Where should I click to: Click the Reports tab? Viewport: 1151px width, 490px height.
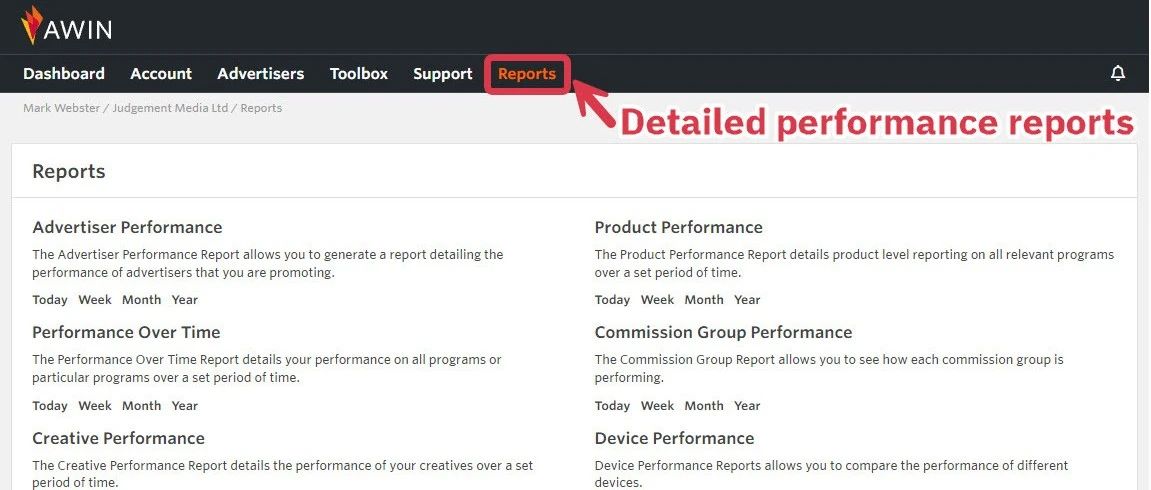click(527, 74)
